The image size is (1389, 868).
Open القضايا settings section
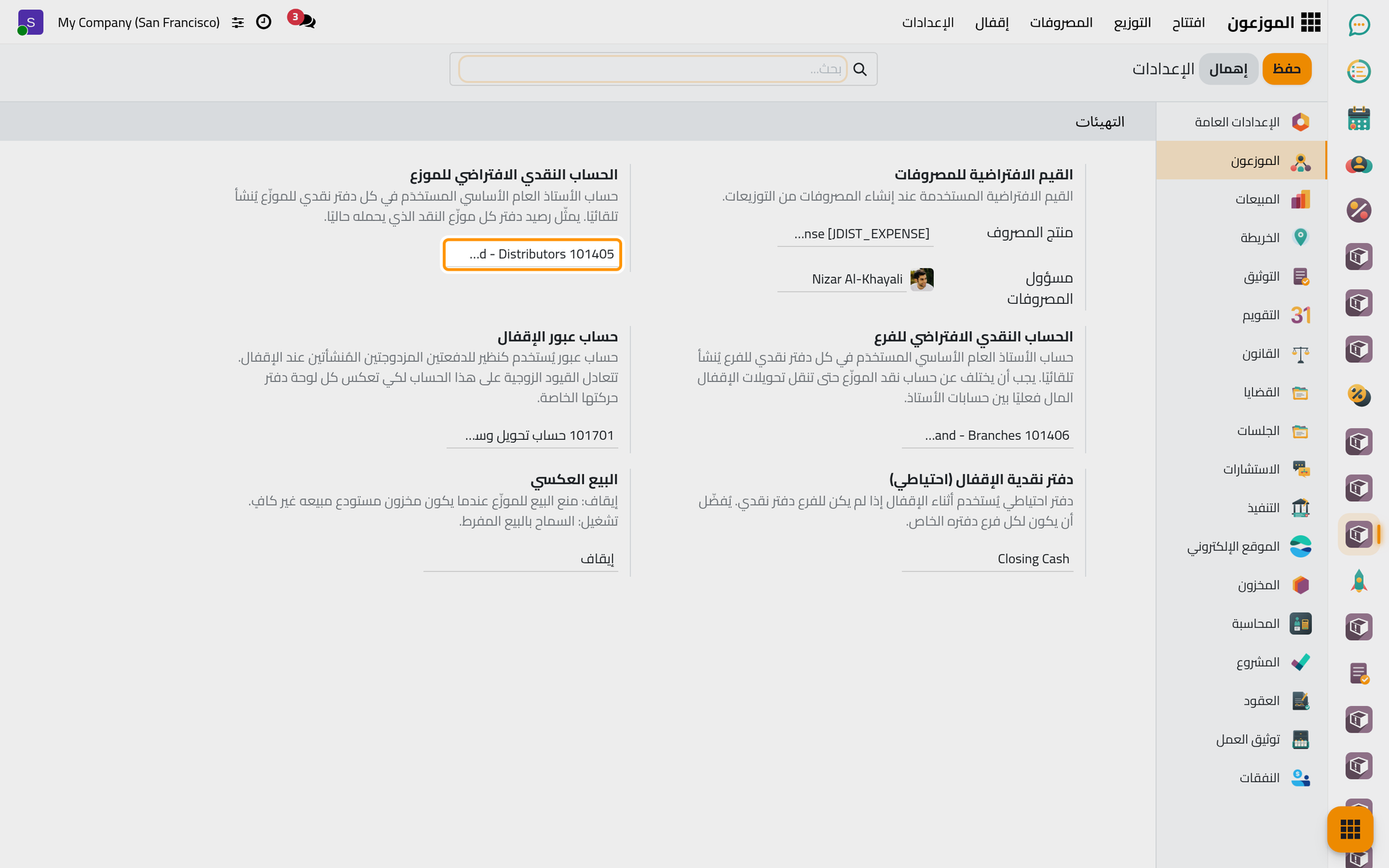click(x=1241, y=392)
